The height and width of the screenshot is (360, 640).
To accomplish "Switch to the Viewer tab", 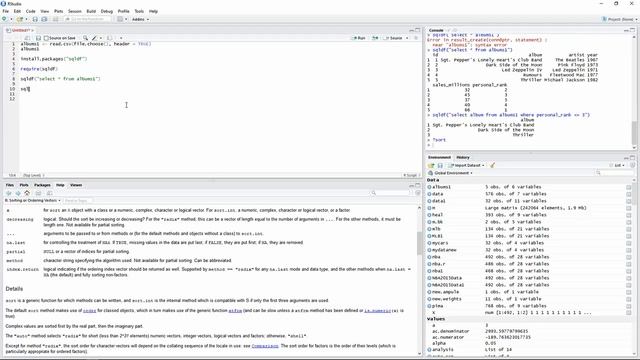I will 76,185.
